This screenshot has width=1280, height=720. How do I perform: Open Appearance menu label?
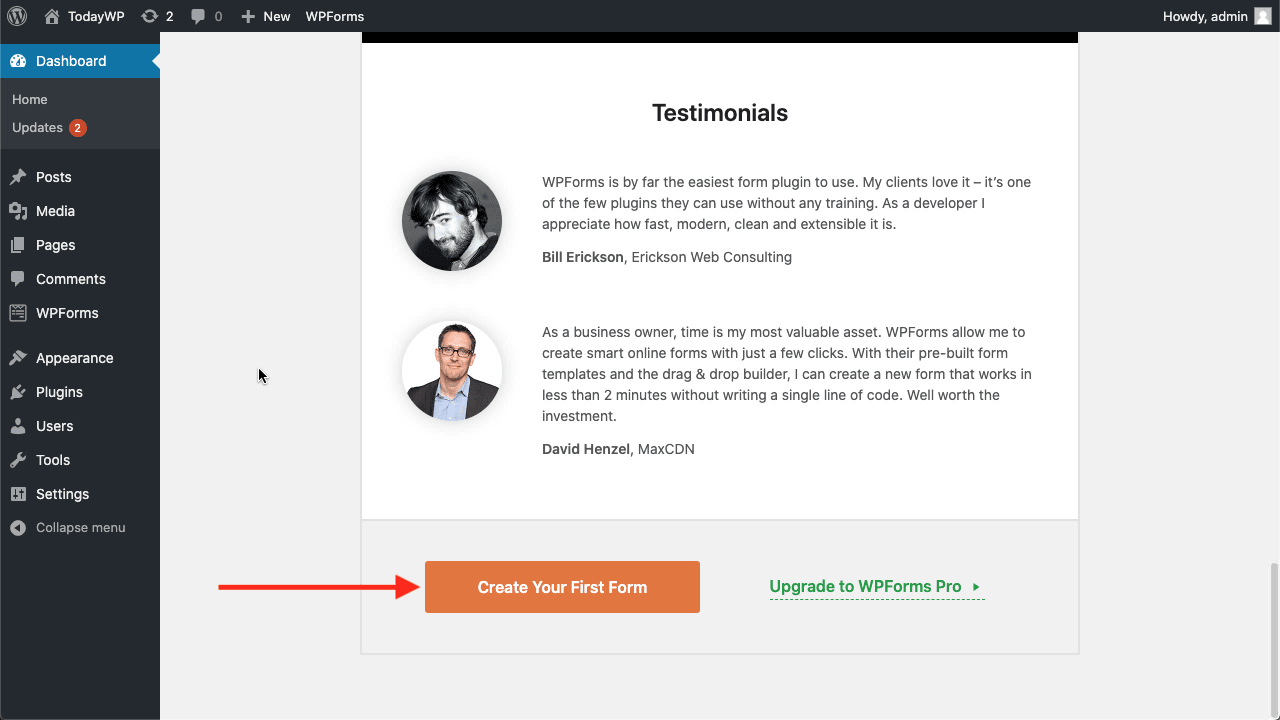(x=74, y=358)
